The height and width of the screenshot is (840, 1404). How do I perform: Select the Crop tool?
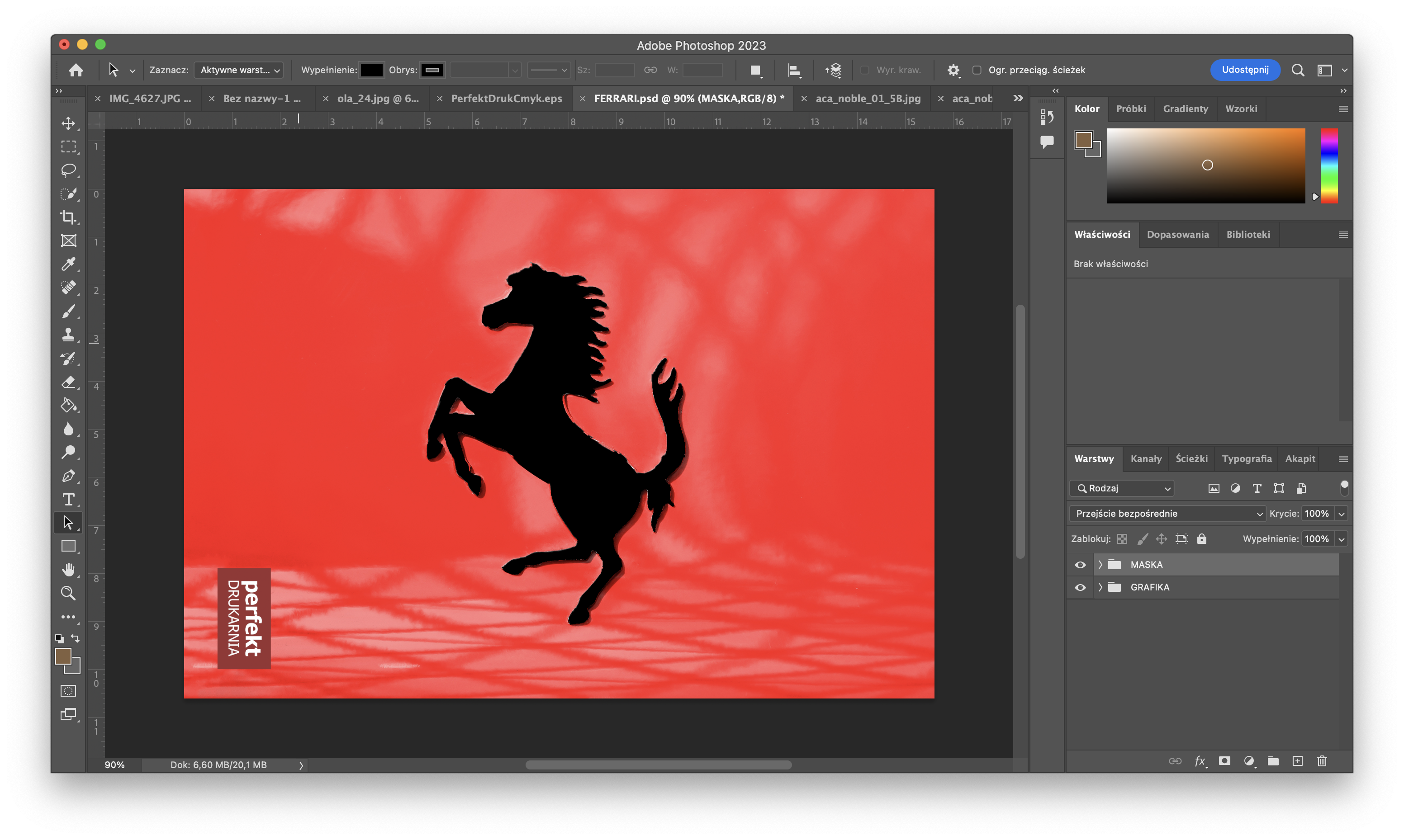tap(68, 217)
